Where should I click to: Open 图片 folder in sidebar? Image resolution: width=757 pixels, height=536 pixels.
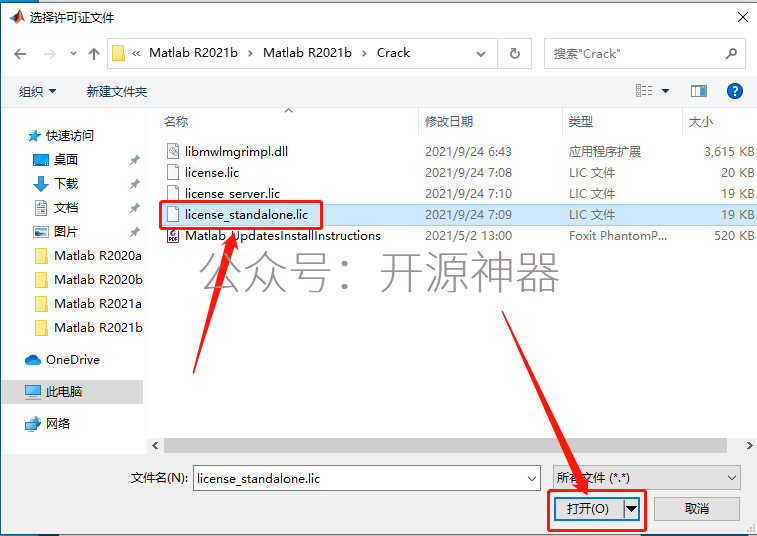(x=66, y=232)
